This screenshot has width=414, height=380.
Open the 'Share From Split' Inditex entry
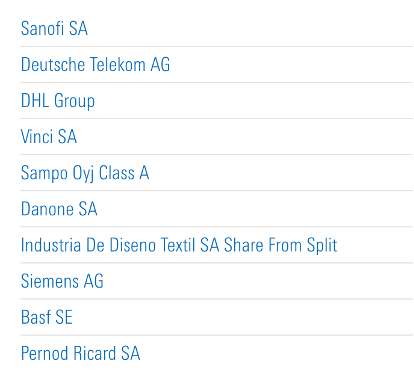(179, 245)
